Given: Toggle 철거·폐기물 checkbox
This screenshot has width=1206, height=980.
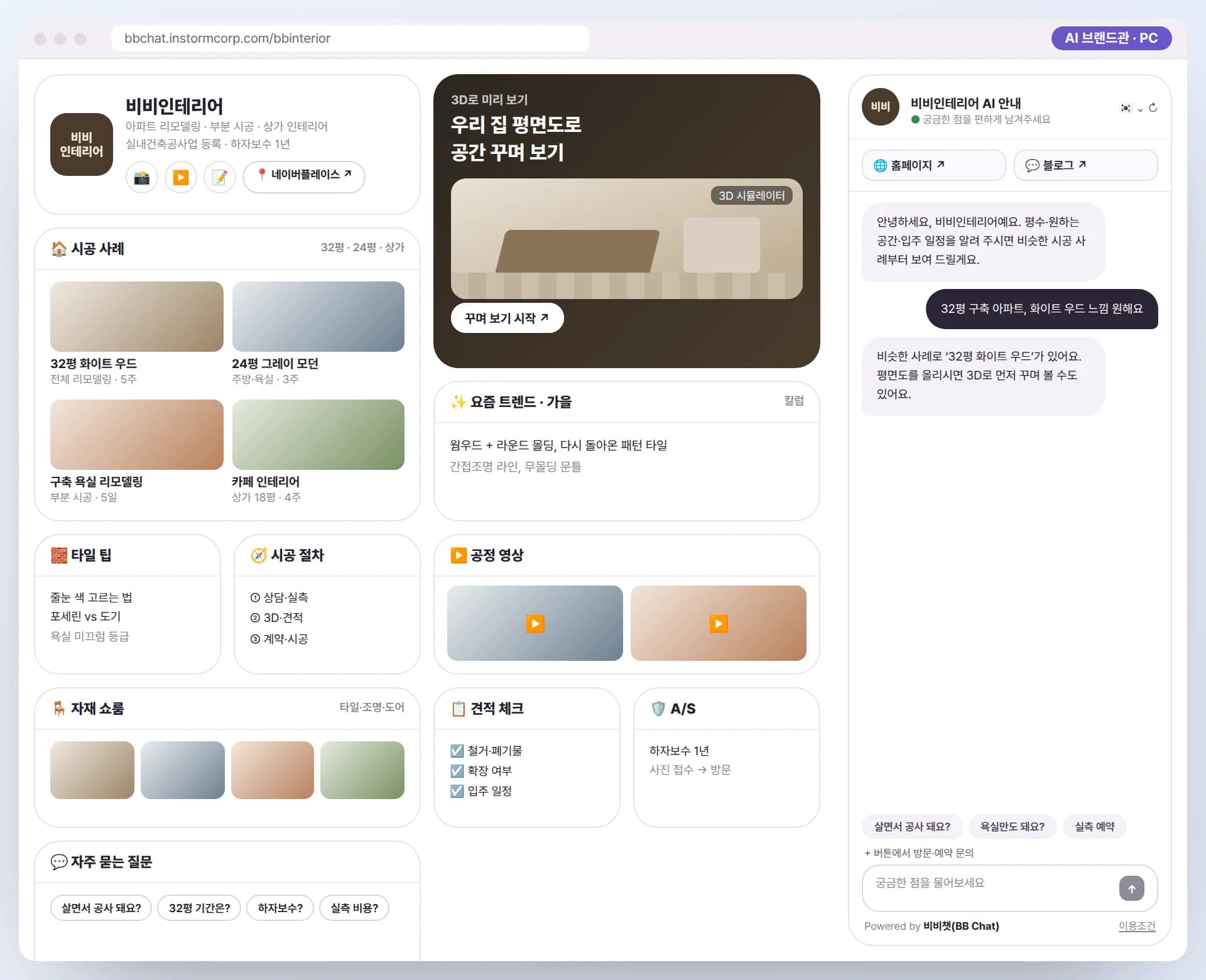Looking at the screenshot, I should 457,751.
